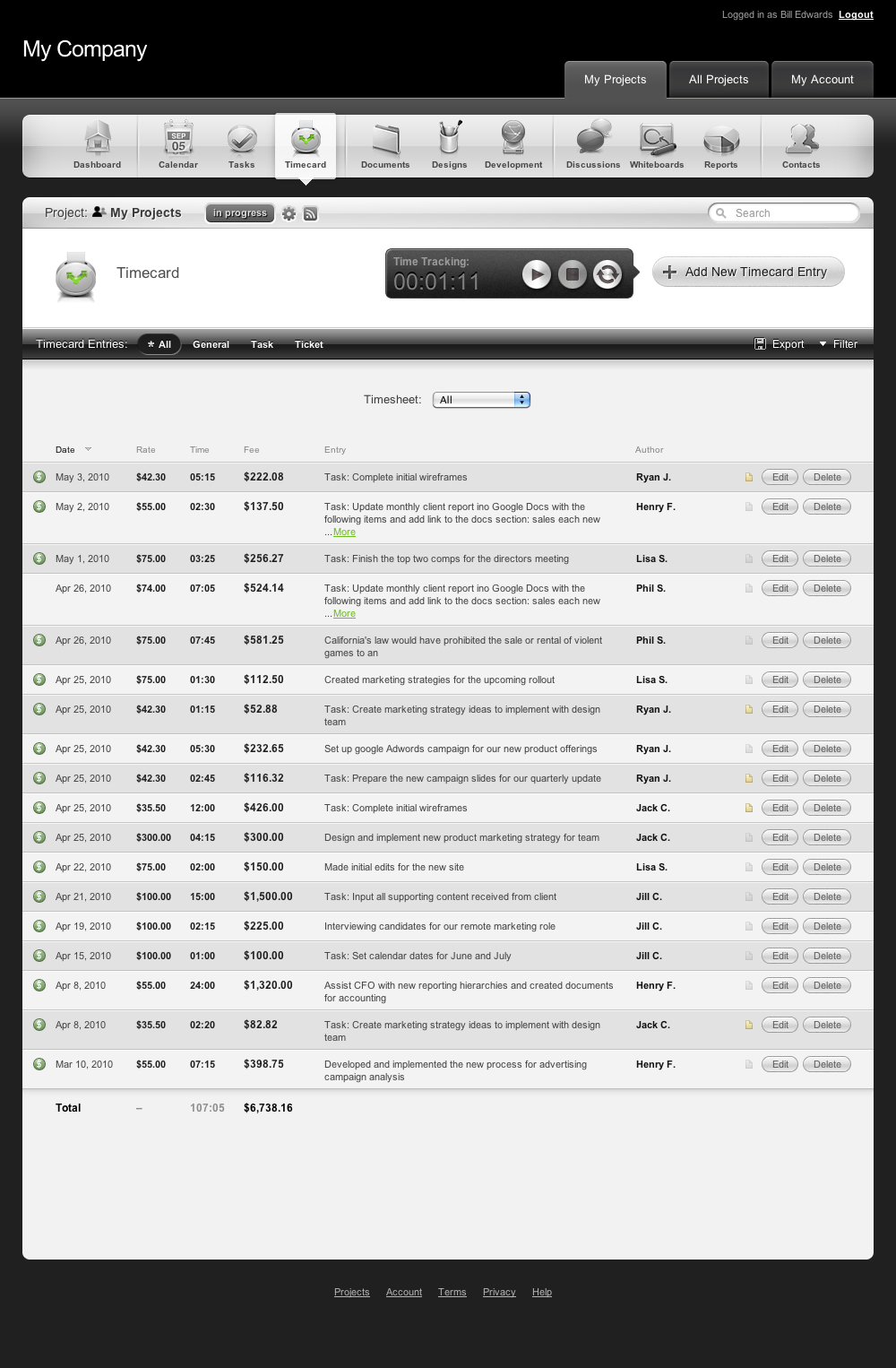Edit the May 3, 2010 entry
Screen dimensions: 896x1368
pyautogui.click(x=780, y=478)
